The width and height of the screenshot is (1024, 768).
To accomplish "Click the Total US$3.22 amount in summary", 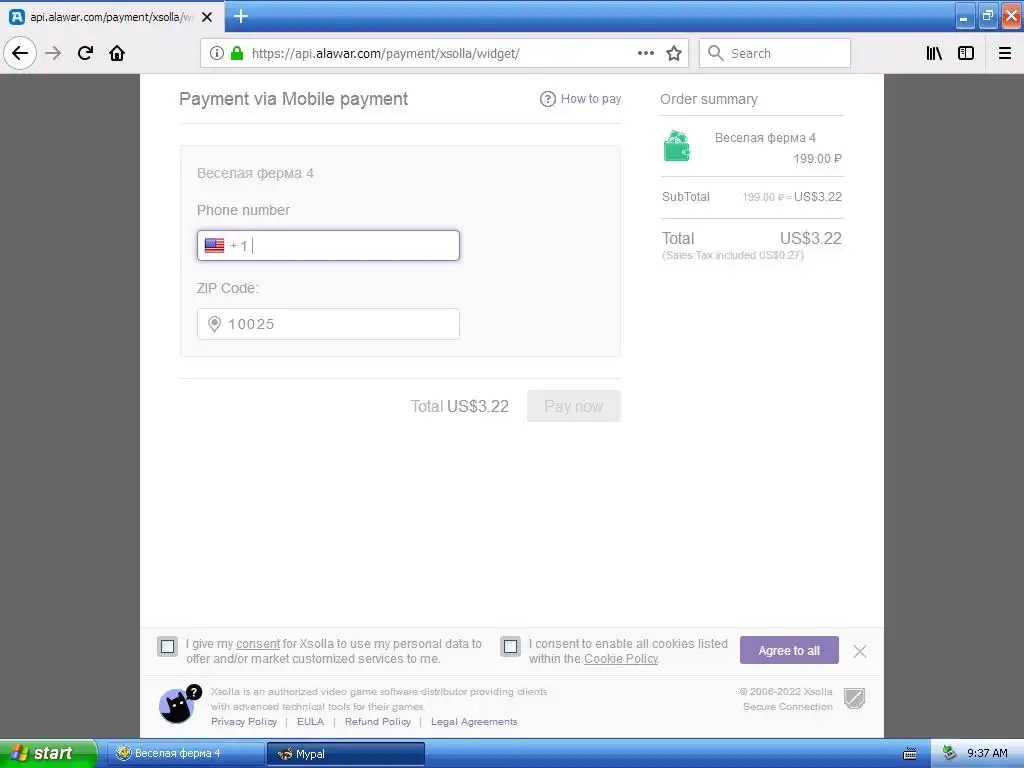I will click(810, 238).
